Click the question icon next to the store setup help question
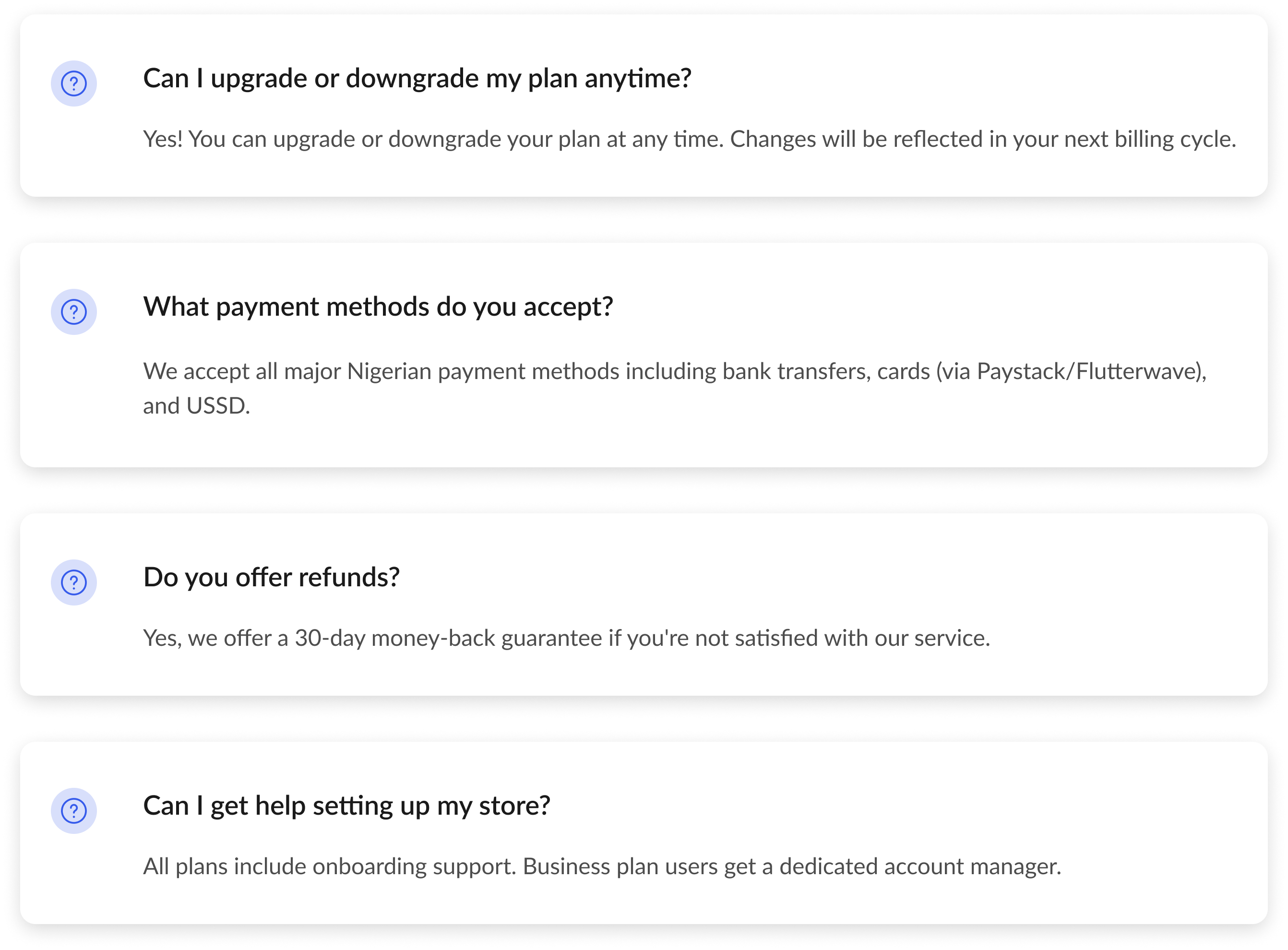1288x950 pixels. (73, 810)
